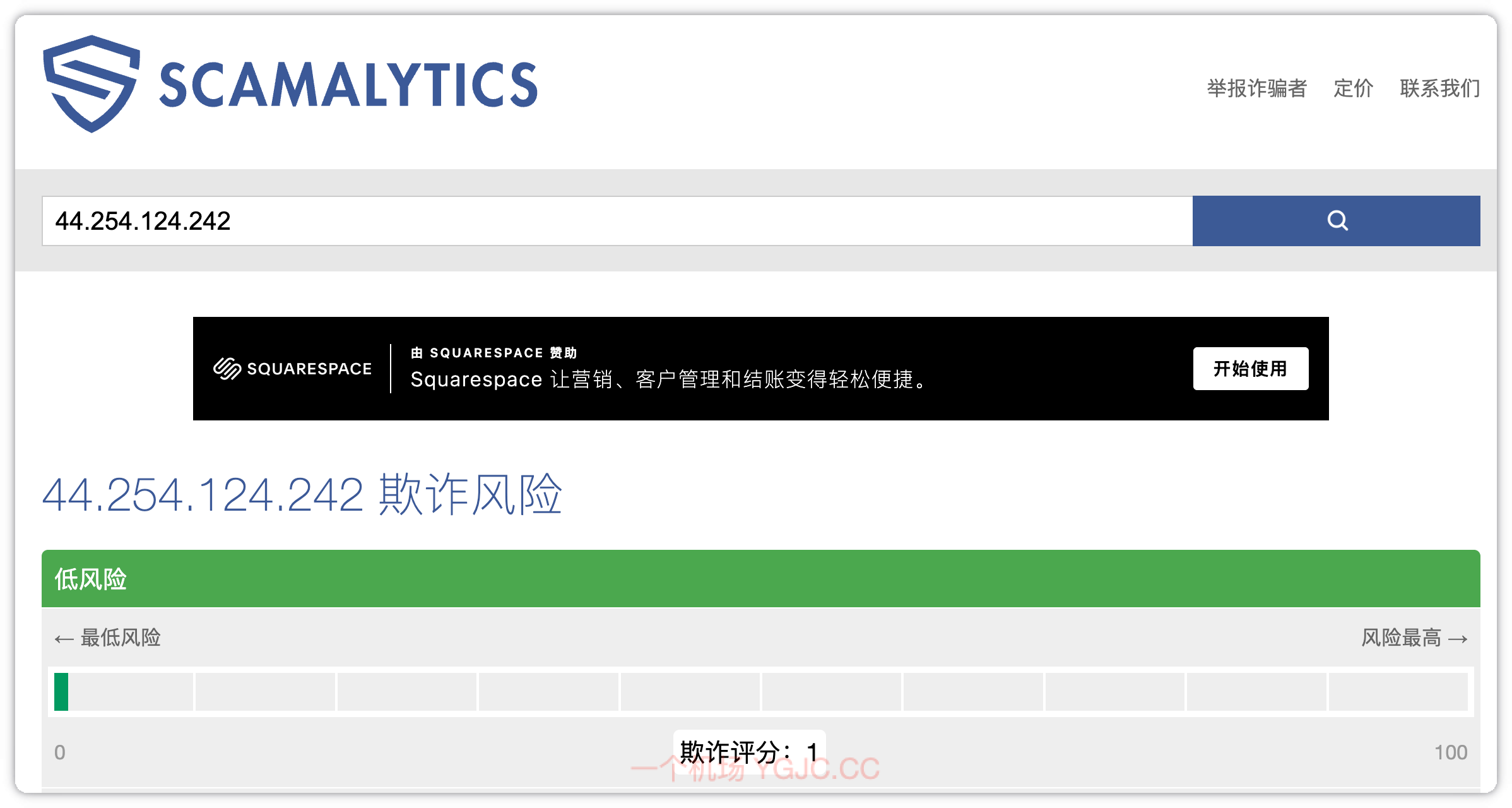1512x808 pixels.
Task: Click the ← 最低风险 label
Action: pos(108,638)
